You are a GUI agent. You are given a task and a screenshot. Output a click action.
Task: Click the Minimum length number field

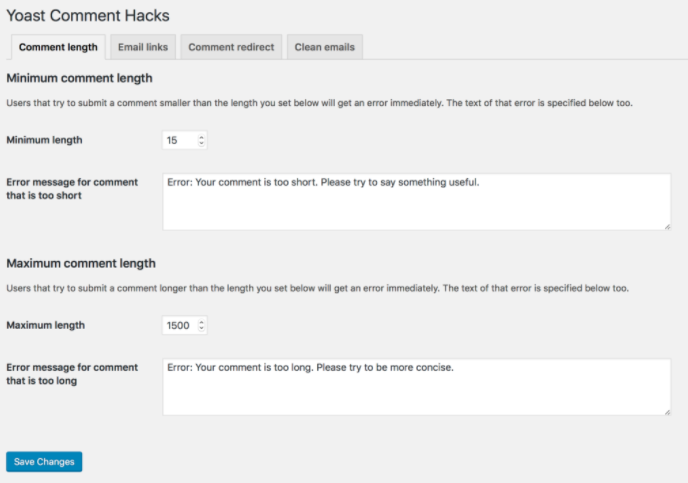(x=178, y=141)
